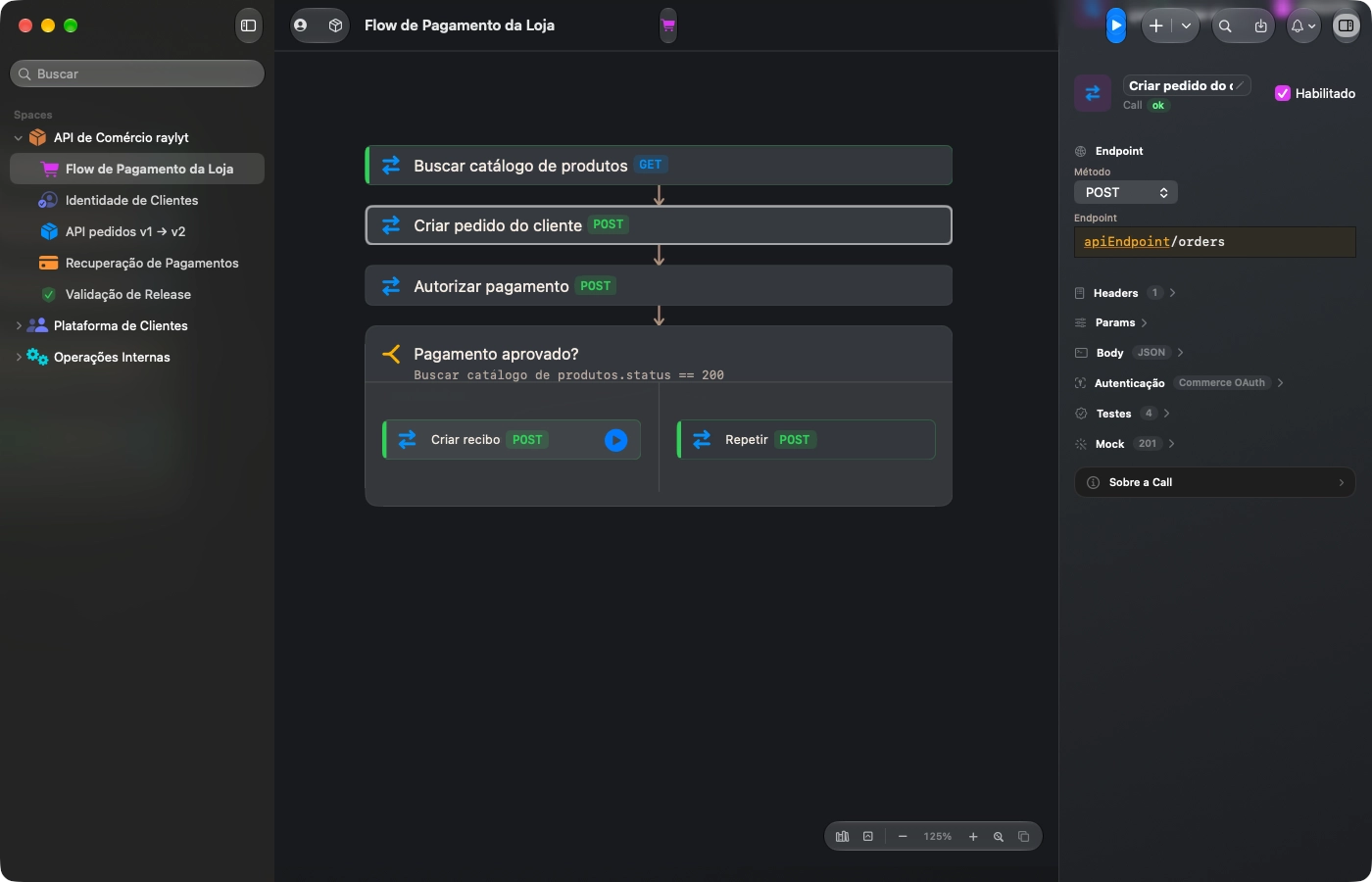Screen dimensions: 1372x882
Task: Click the plus icon to add new item
Action: click(1156, 26)
